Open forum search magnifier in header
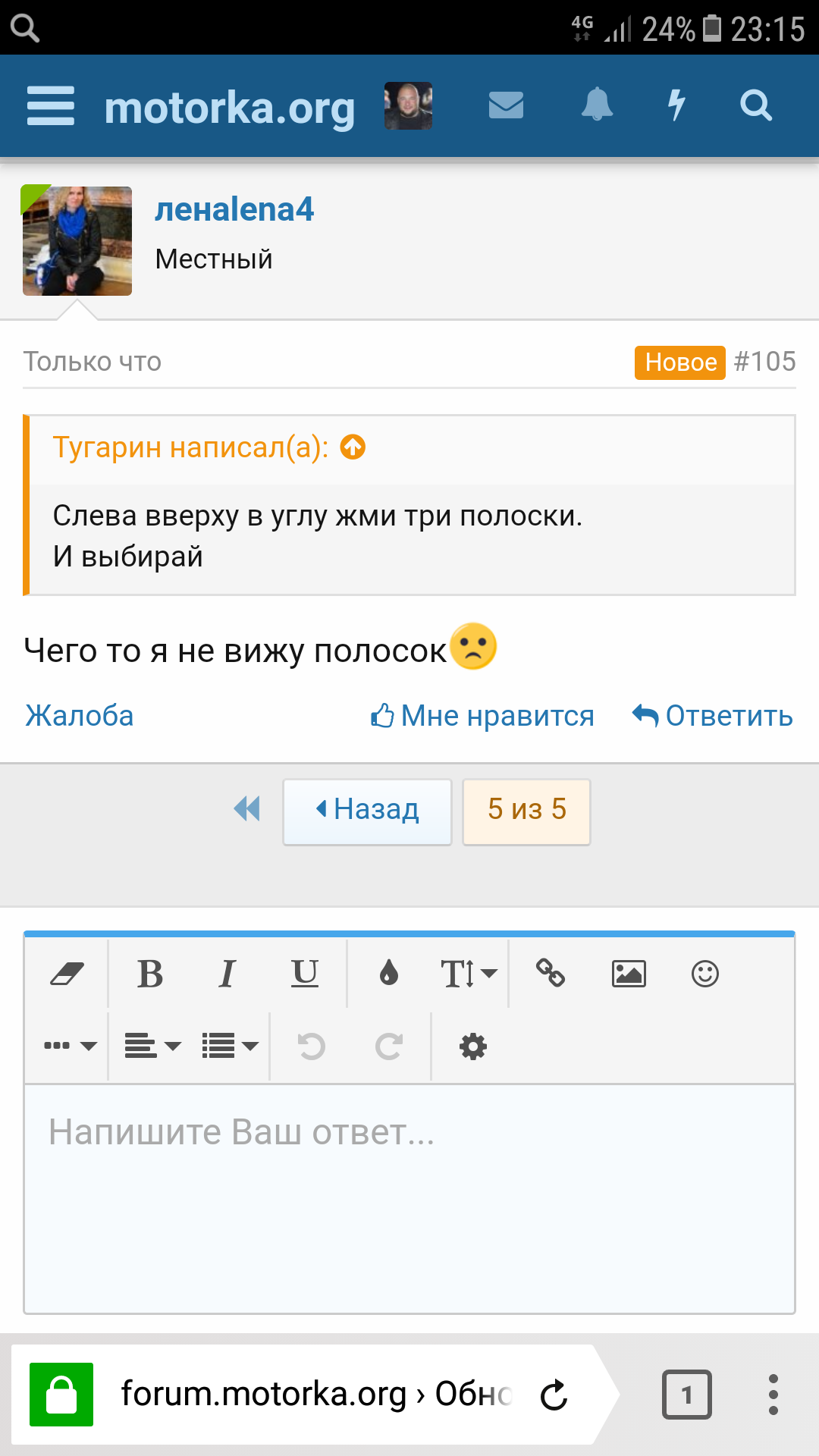The image size is (819, 1456). click(x=755, y=105)
